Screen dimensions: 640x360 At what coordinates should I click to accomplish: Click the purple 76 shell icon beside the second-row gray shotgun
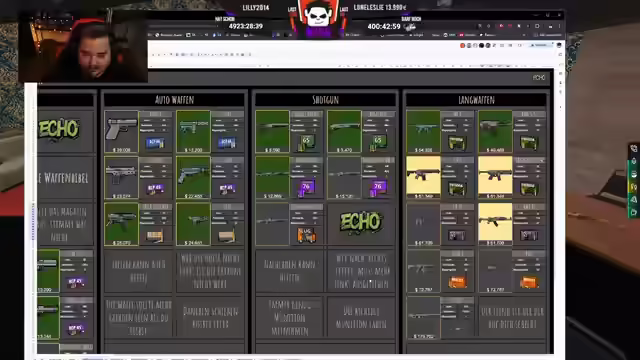click(x=378, y=189)
